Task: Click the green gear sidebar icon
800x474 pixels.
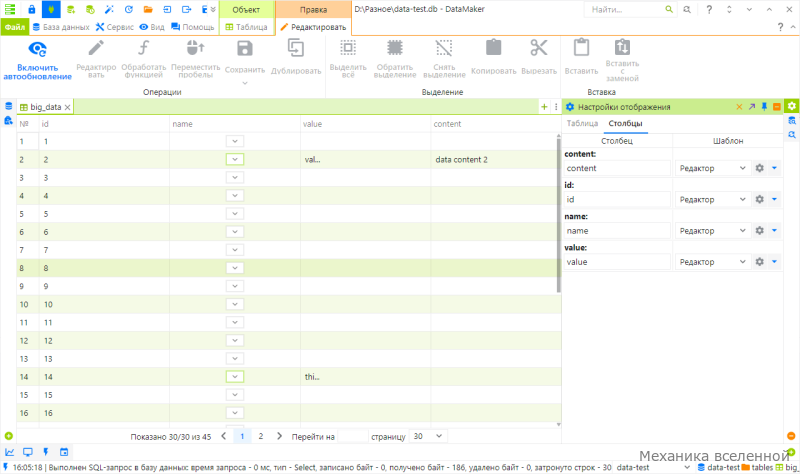Action: click(791, 106)
